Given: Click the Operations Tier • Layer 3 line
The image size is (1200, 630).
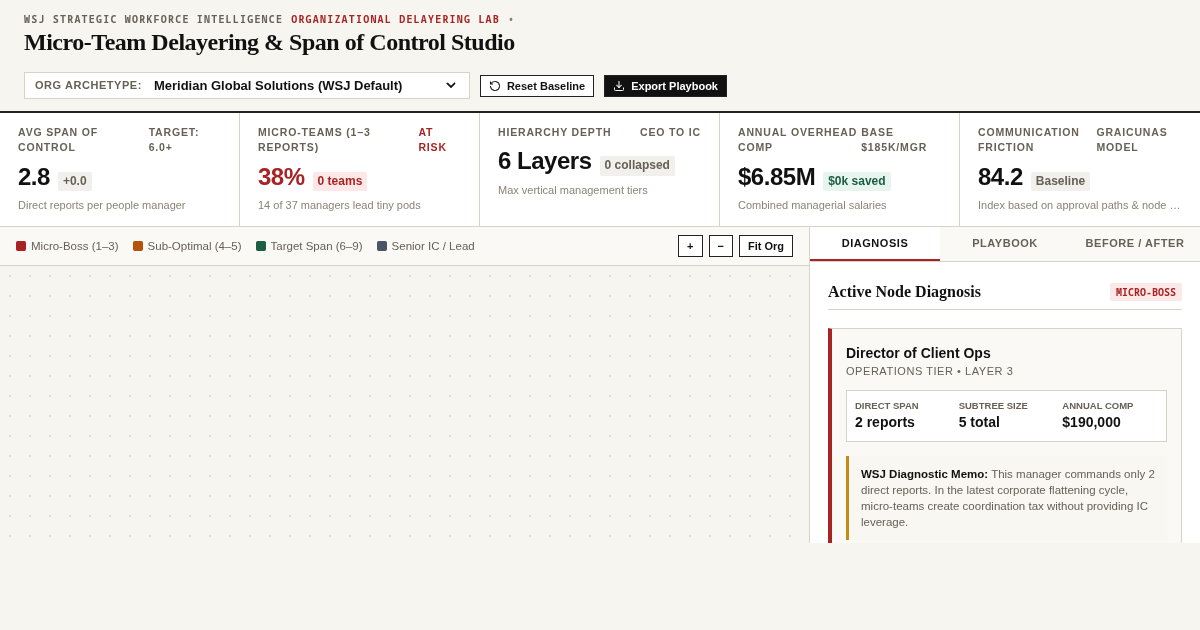Looking at the screenshot, I should 929,371.
